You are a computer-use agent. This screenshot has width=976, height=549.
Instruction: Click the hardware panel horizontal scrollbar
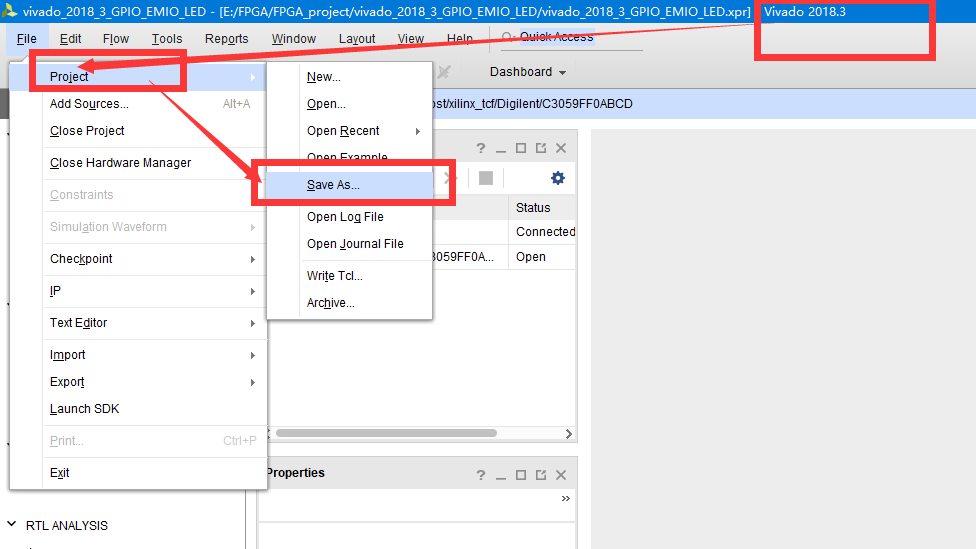pyautogui.click(x=386, y=433)
